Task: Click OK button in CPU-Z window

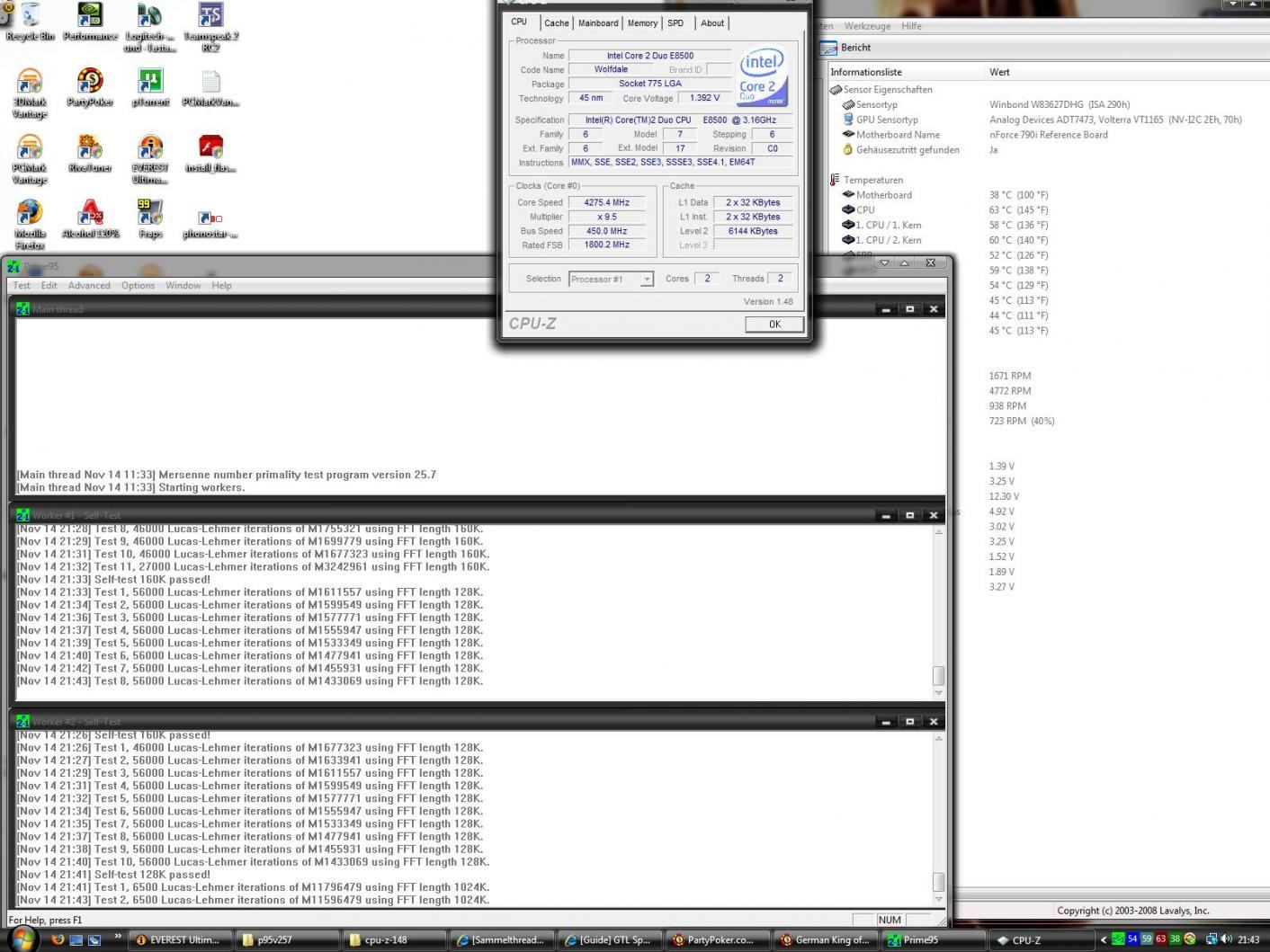Action: tap(774, 325)
